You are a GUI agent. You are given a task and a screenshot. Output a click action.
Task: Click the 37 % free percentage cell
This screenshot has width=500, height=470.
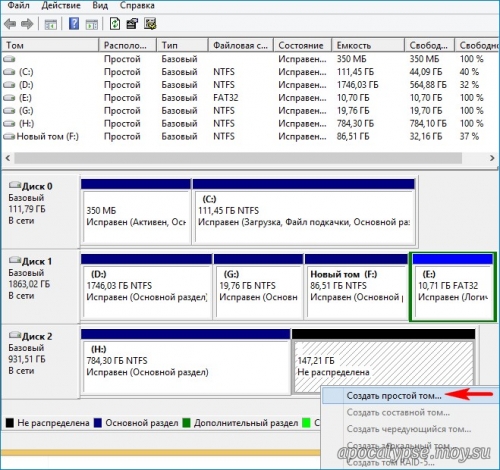pos(469,137)
